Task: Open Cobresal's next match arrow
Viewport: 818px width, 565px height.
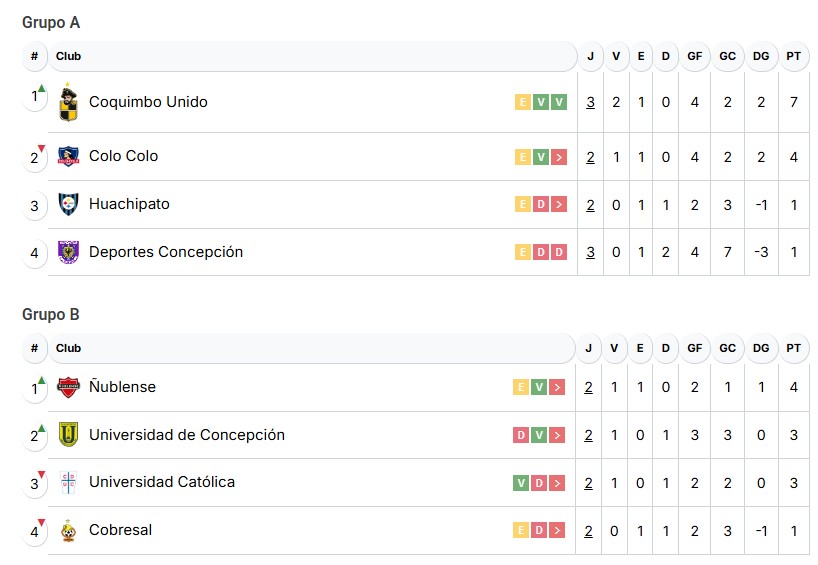Action: (559, 531)
